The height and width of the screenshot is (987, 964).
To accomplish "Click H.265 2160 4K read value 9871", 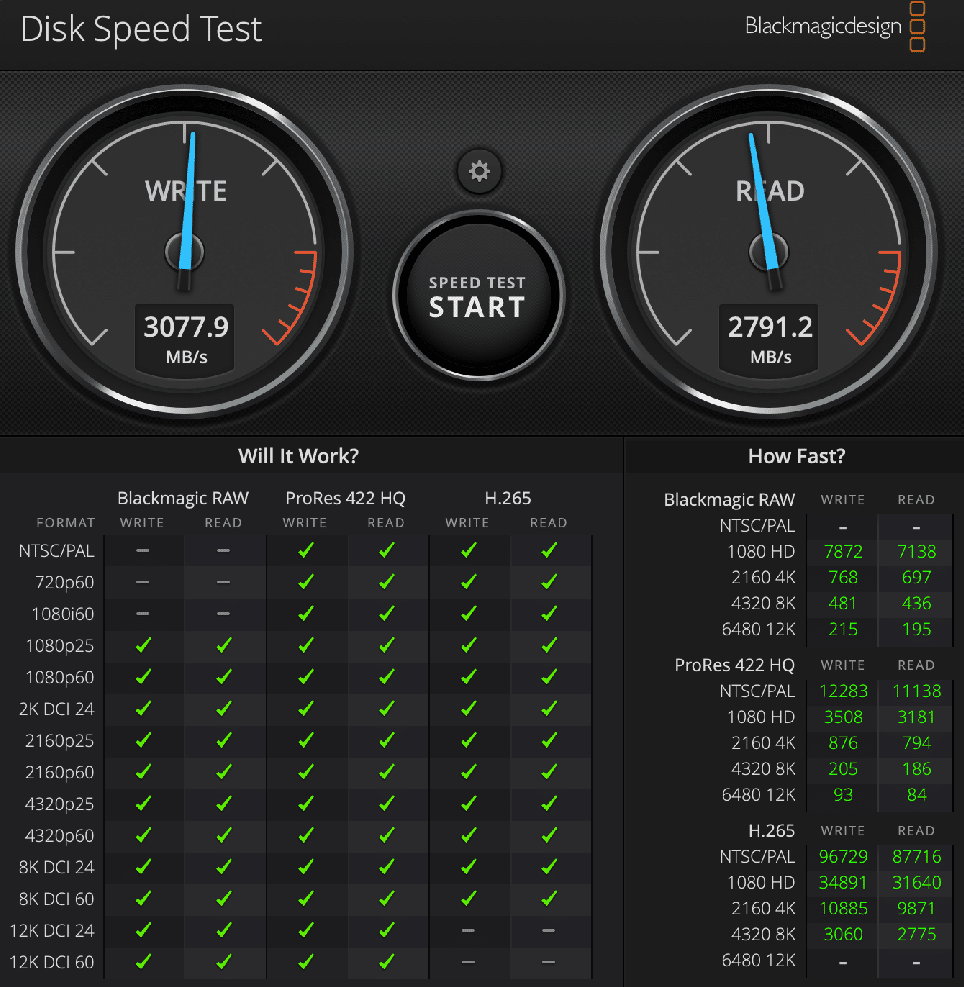I will click(x=916, y=909).
